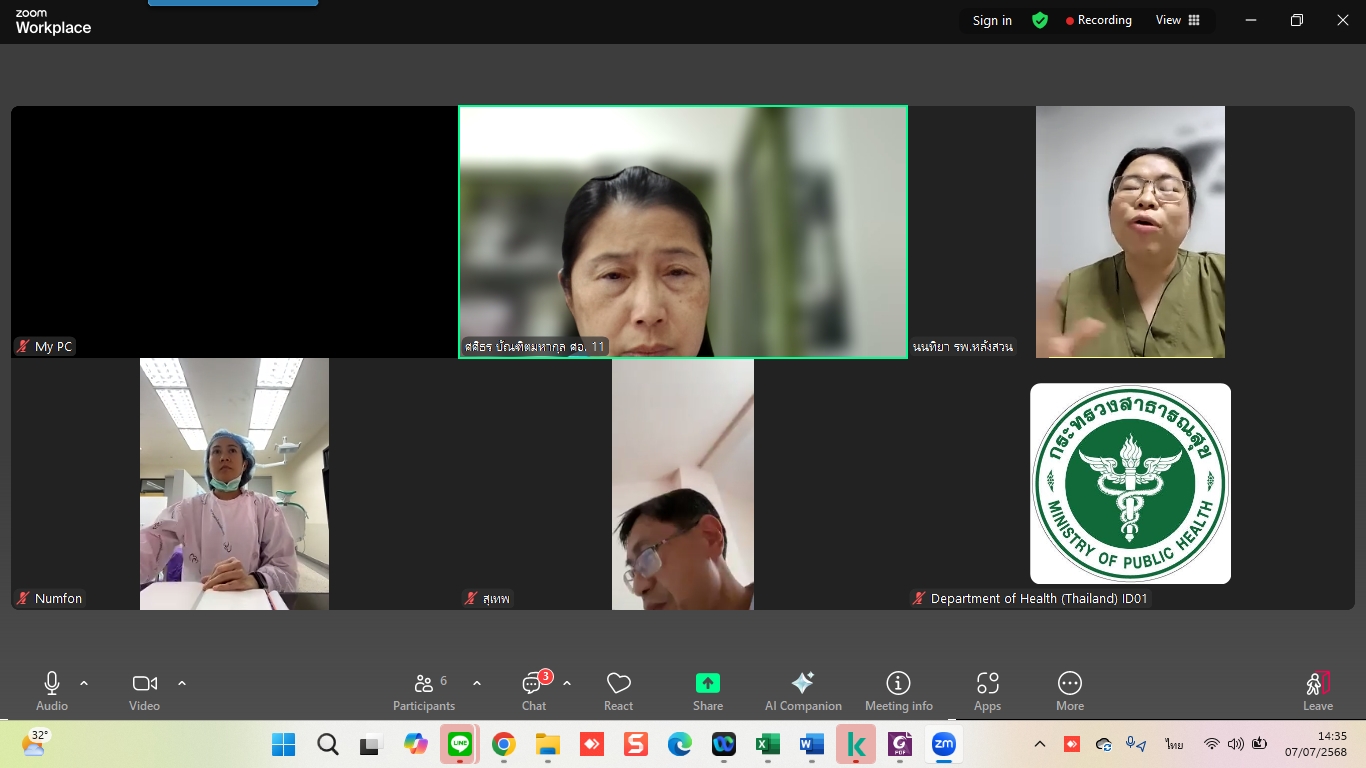This screenshot has height=768, width=1366.
Task: Open More options ellipsis
Action: [x=1069, y=684]
